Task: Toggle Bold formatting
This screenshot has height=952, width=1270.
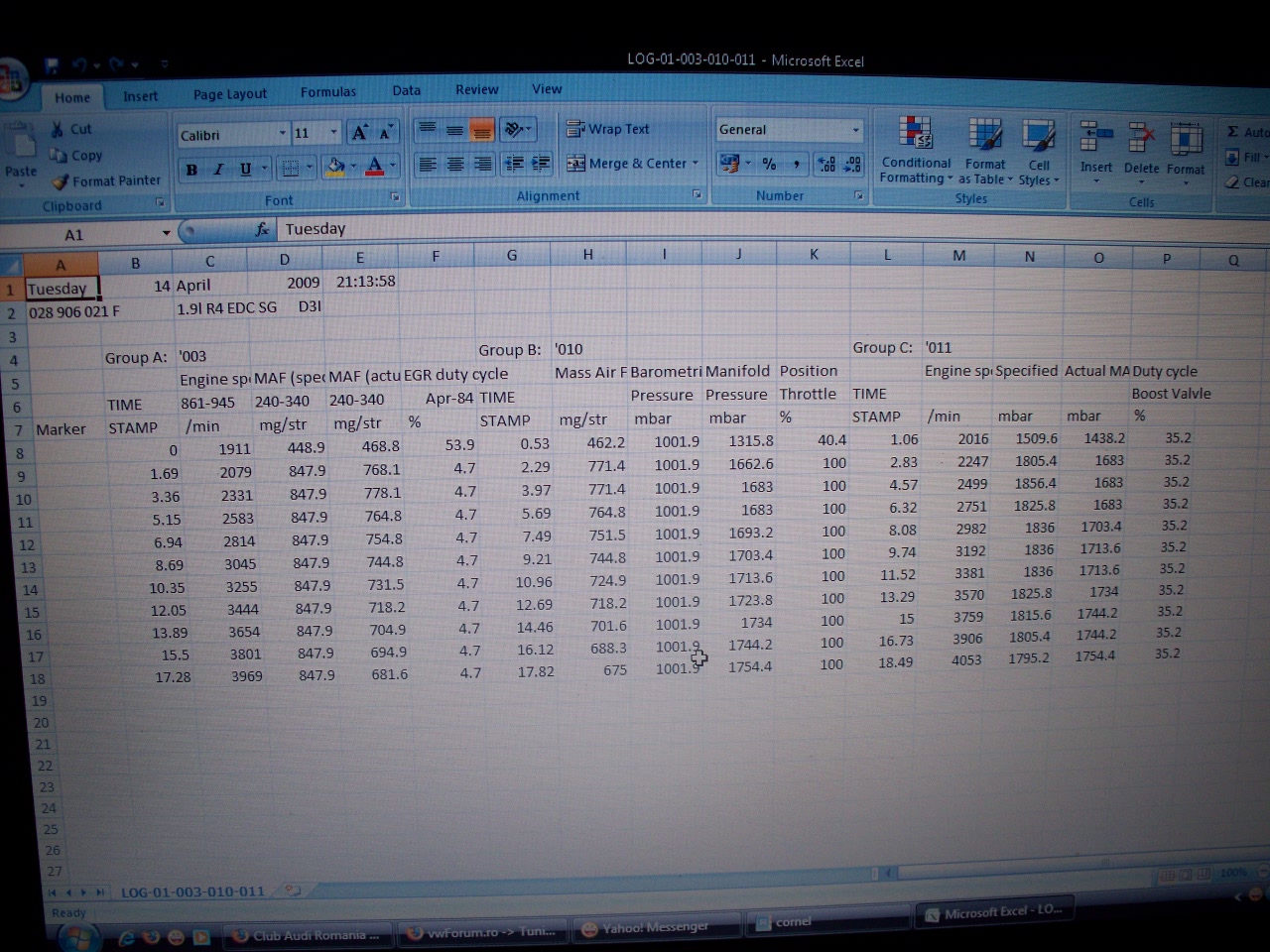Action: tap(191, 170)
